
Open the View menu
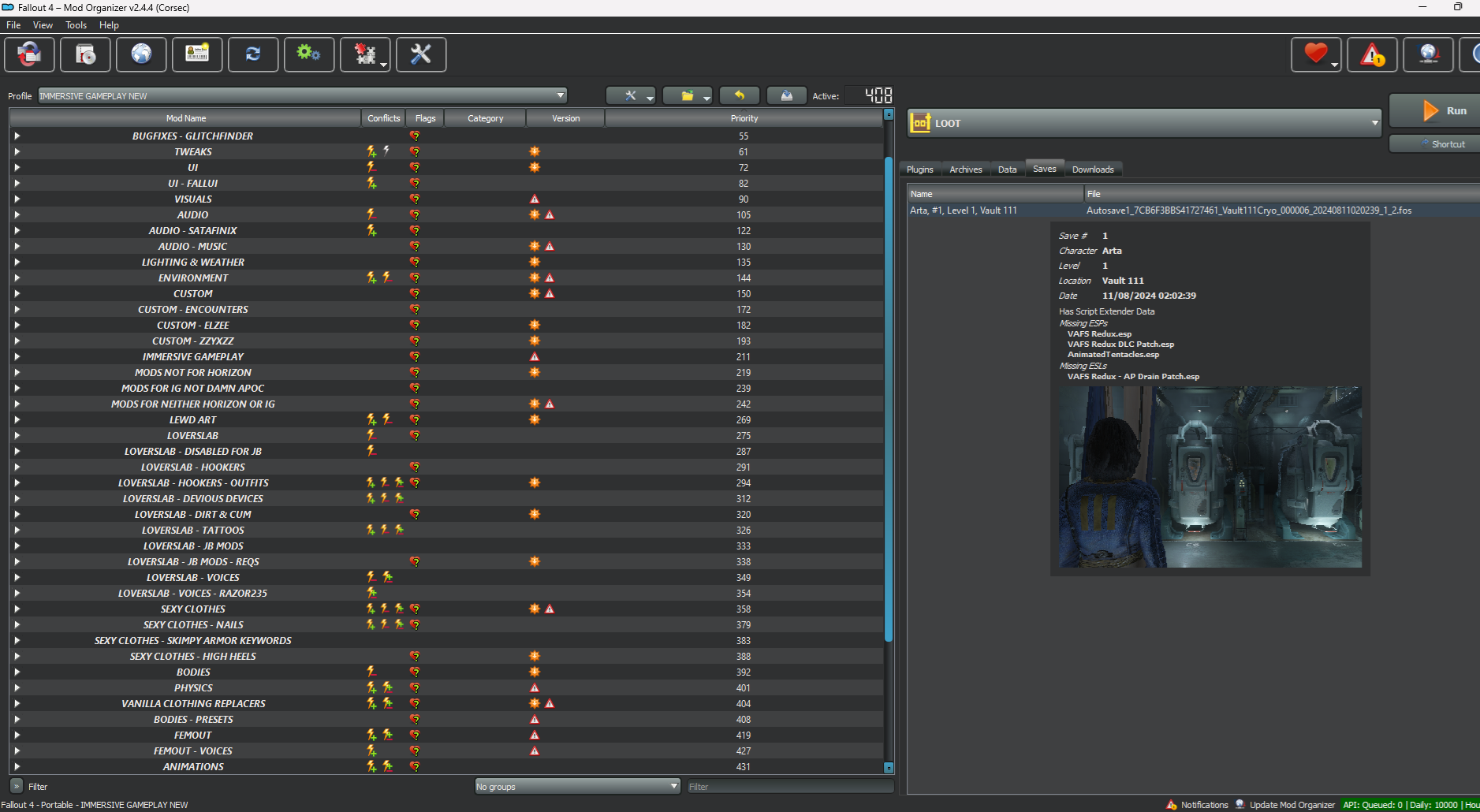pos(43,25)
